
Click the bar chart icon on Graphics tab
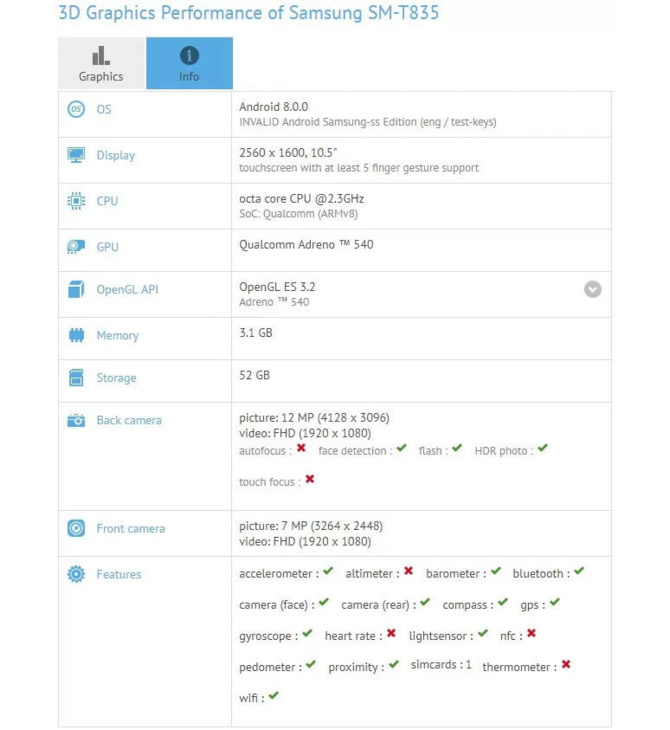(x=101, y=55)
